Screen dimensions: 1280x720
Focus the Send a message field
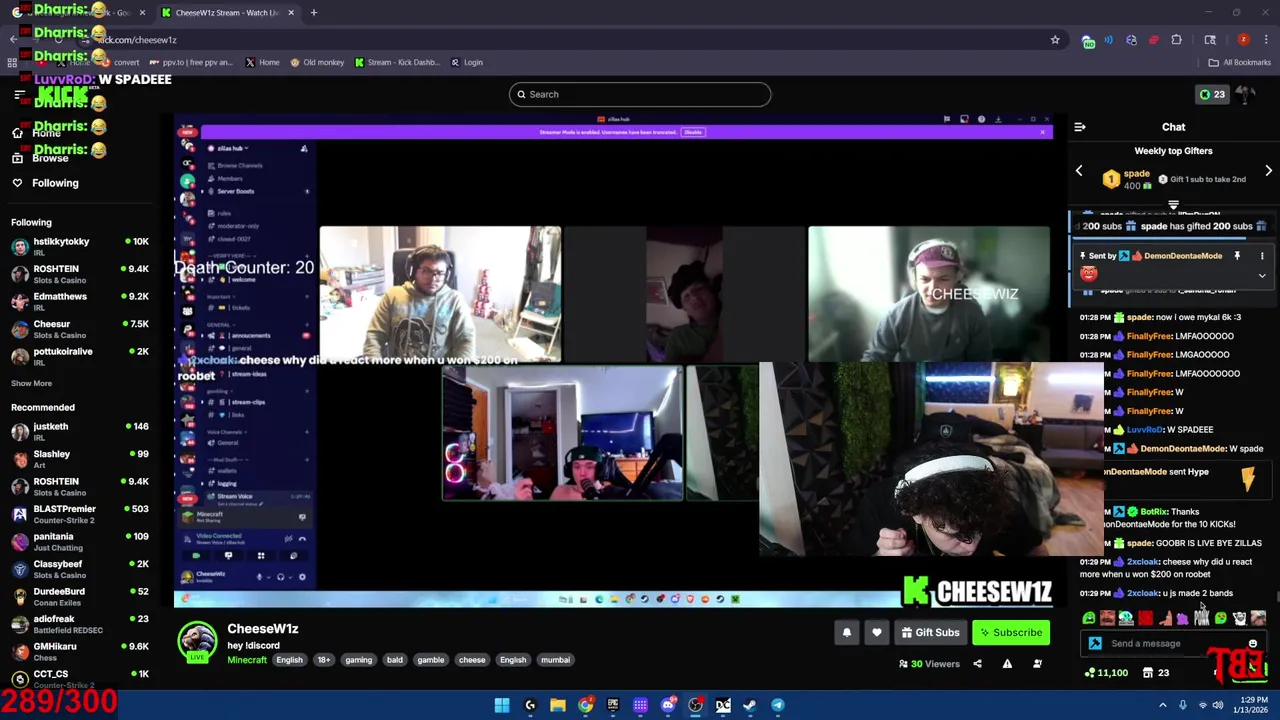coord(1175,644)
